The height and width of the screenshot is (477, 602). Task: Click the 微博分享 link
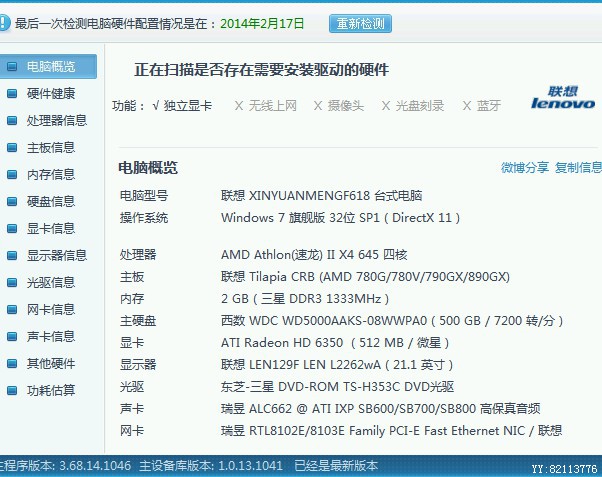524,167
